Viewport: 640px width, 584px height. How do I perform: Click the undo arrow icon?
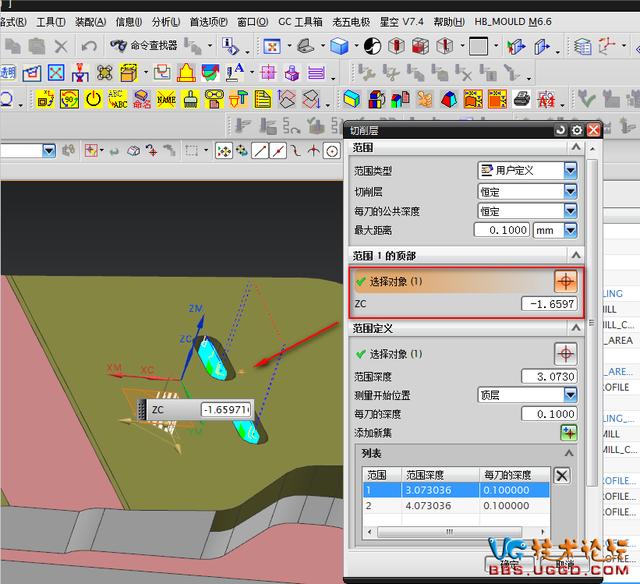point(89,46)
